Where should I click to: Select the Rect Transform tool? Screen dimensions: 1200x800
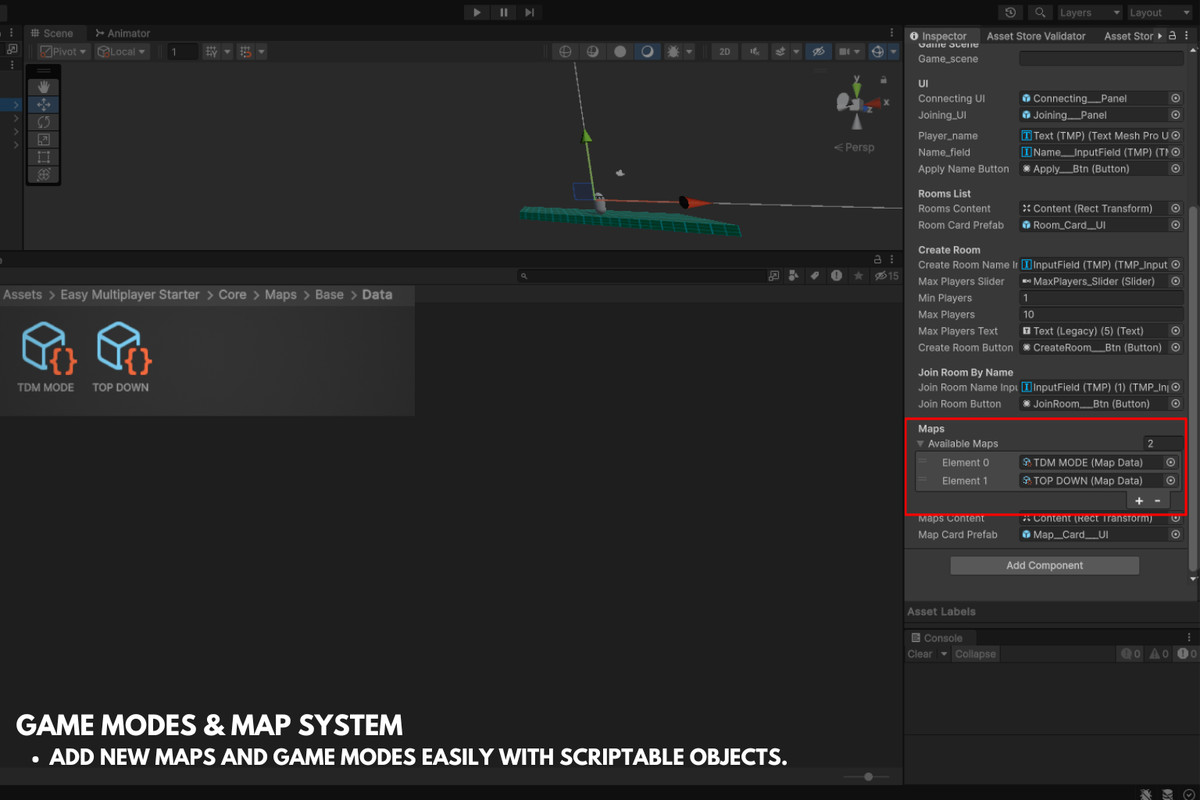(x=43, y=158)
